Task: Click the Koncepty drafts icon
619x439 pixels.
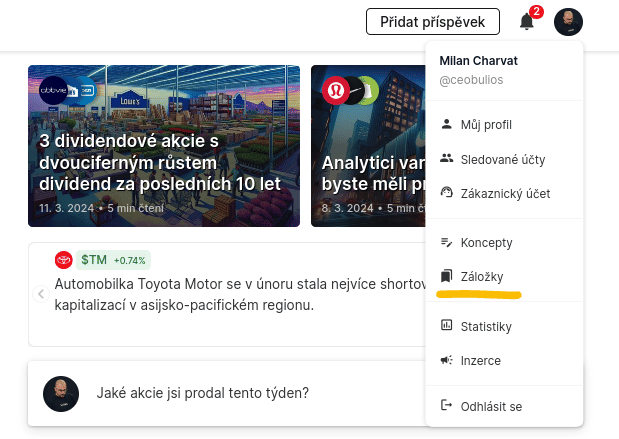Action: pyautogui.click(x=446, y=242)
